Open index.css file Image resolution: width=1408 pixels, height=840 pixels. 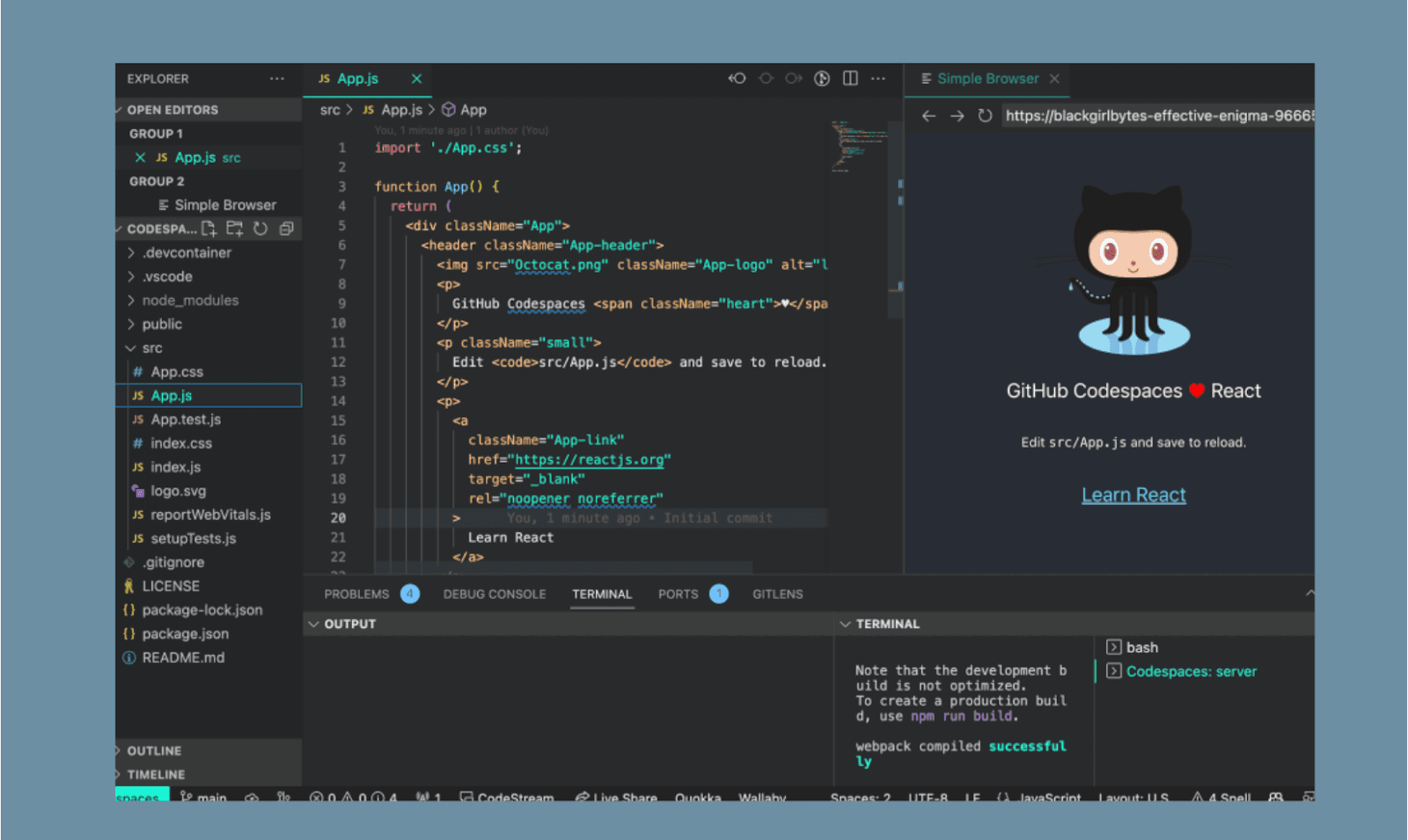(x=180, y=442)
